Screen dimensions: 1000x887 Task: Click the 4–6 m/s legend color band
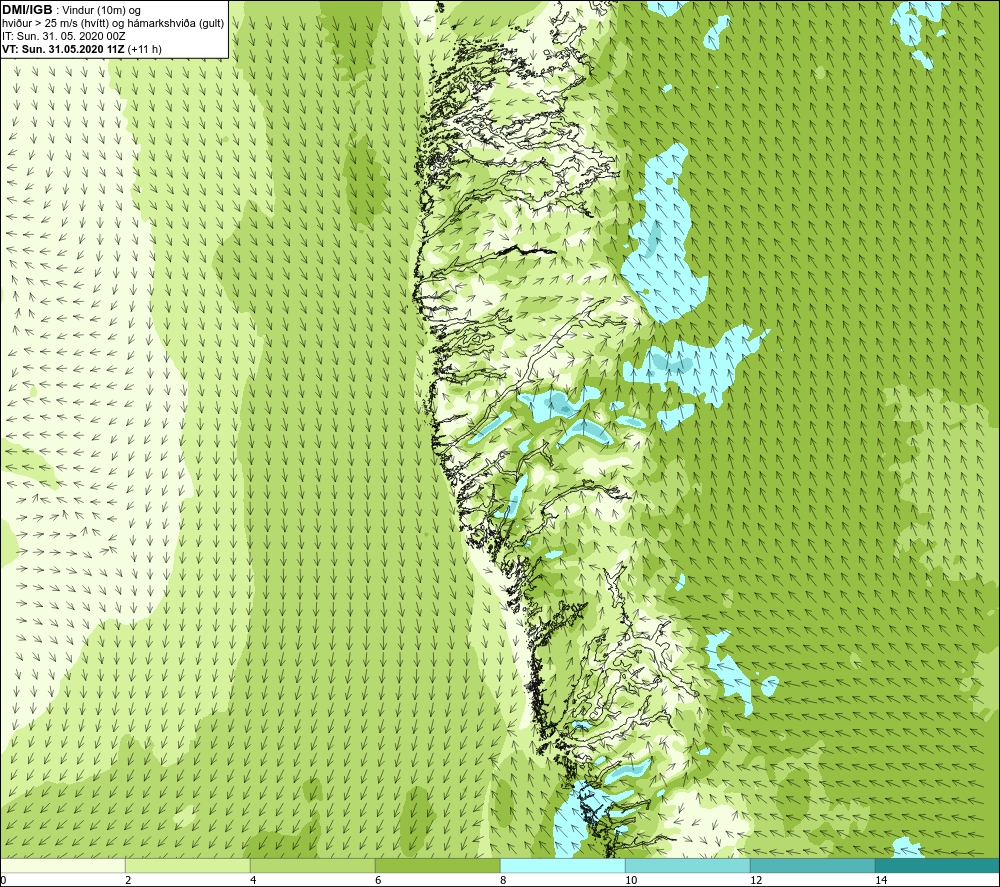point(312,865)
